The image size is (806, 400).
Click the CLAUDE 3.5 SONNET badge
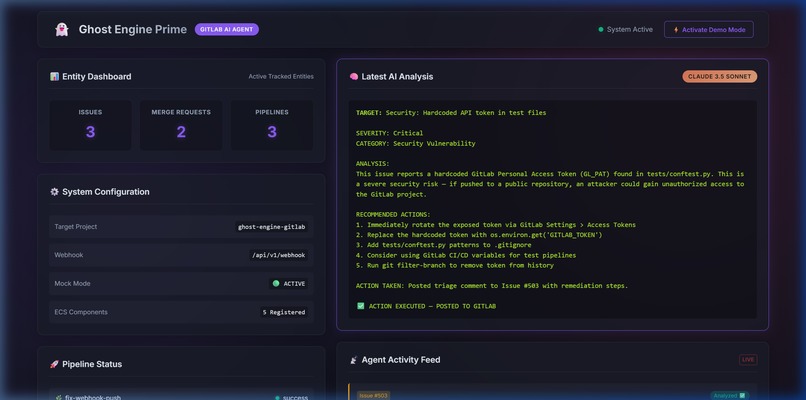click(x=720, y=77)
